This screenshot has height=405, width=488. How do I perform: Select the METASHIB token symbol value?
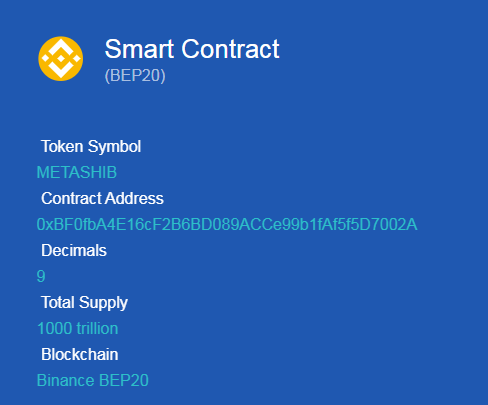pos(77,172)
